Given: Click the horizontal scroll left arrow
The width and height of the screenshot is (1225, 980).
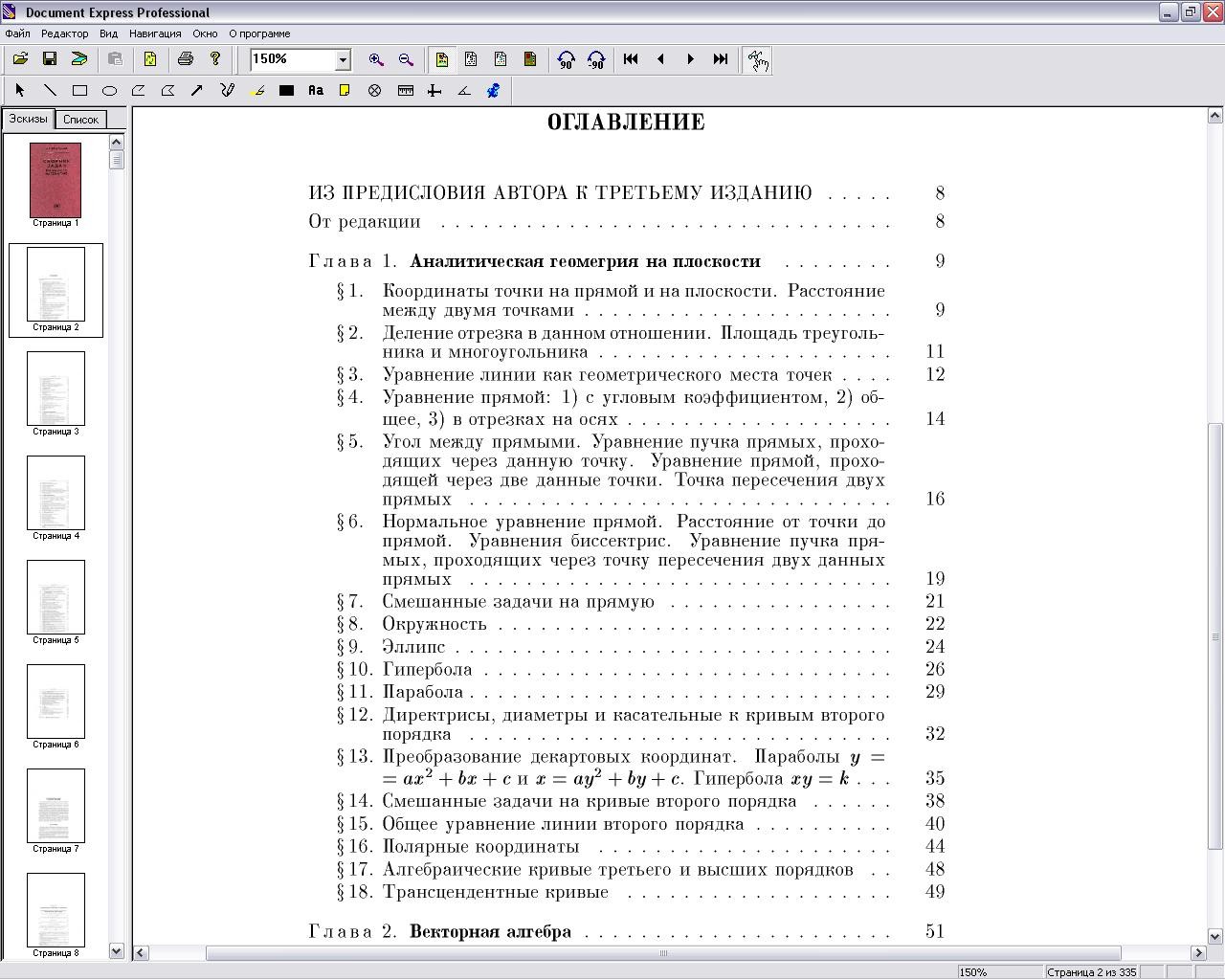Looking at the screenshot, I should pyautogui.click(x=141, y=952).
